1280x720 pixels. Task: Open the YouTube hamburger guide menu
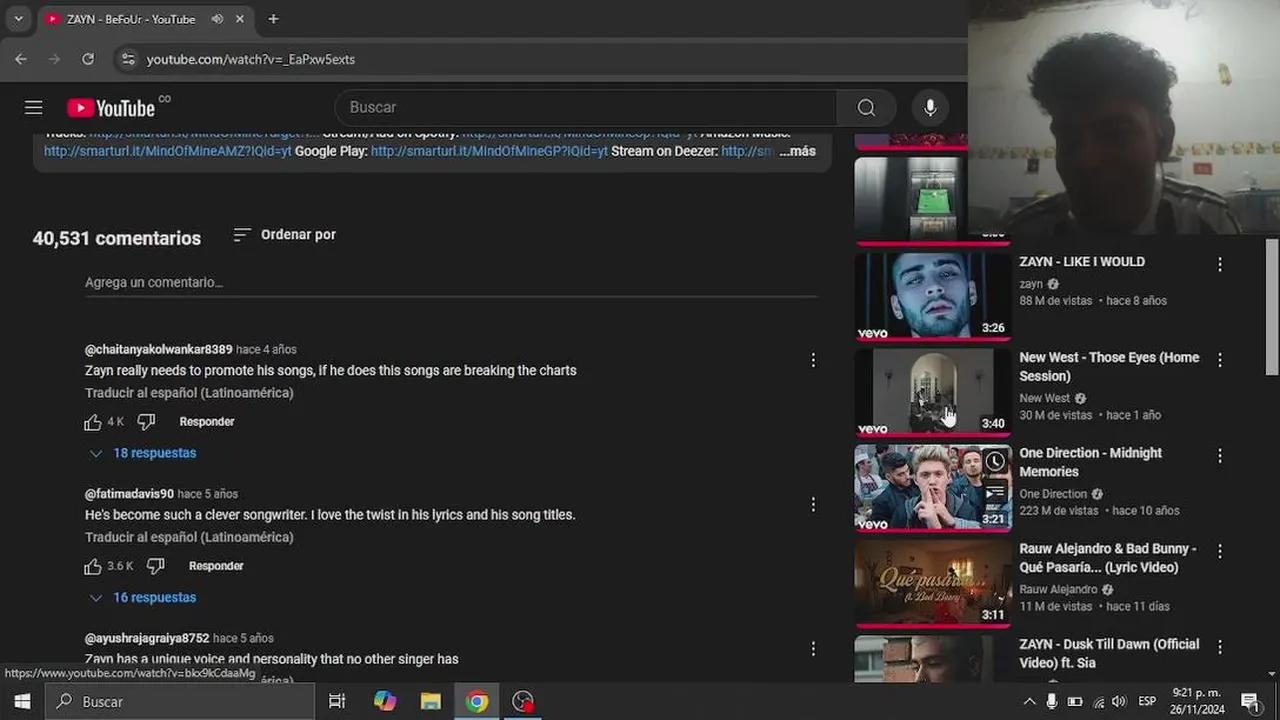point(33,108)
